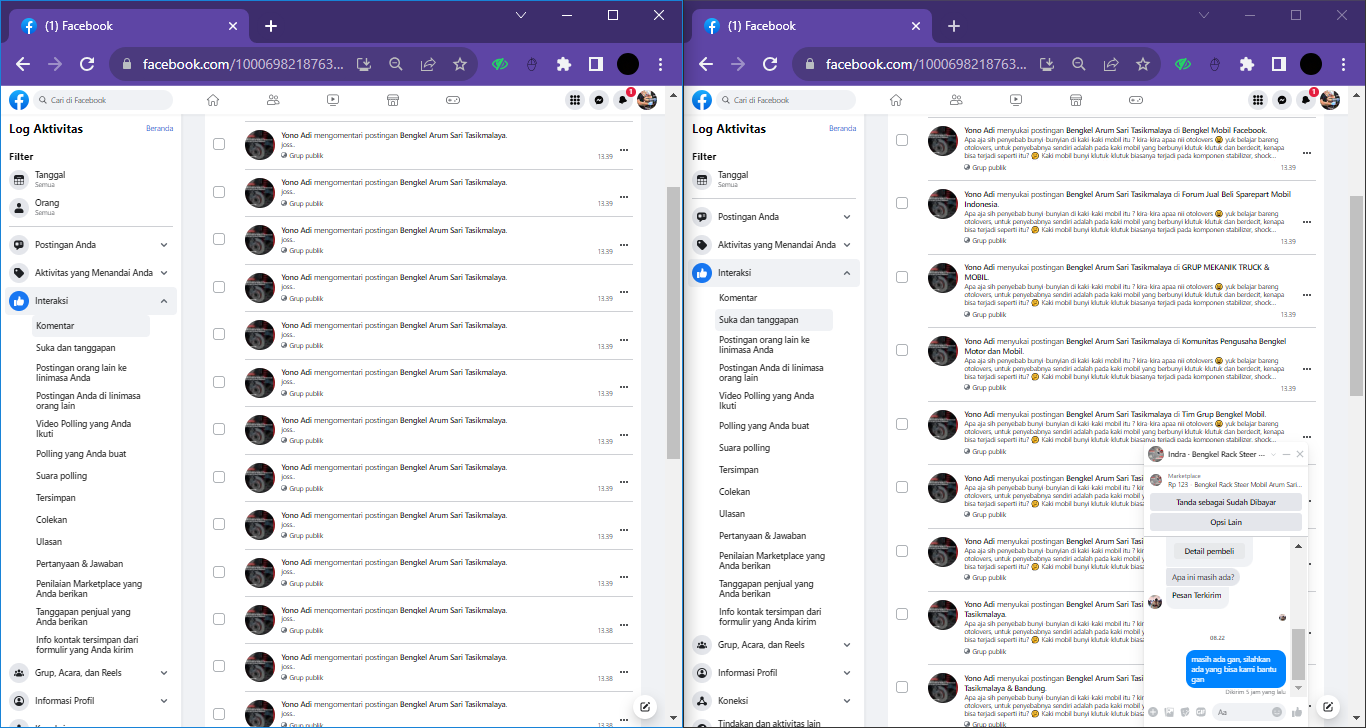Bookmark this page in left browser star
The image size is (1366, 728).
coord(460,64)
